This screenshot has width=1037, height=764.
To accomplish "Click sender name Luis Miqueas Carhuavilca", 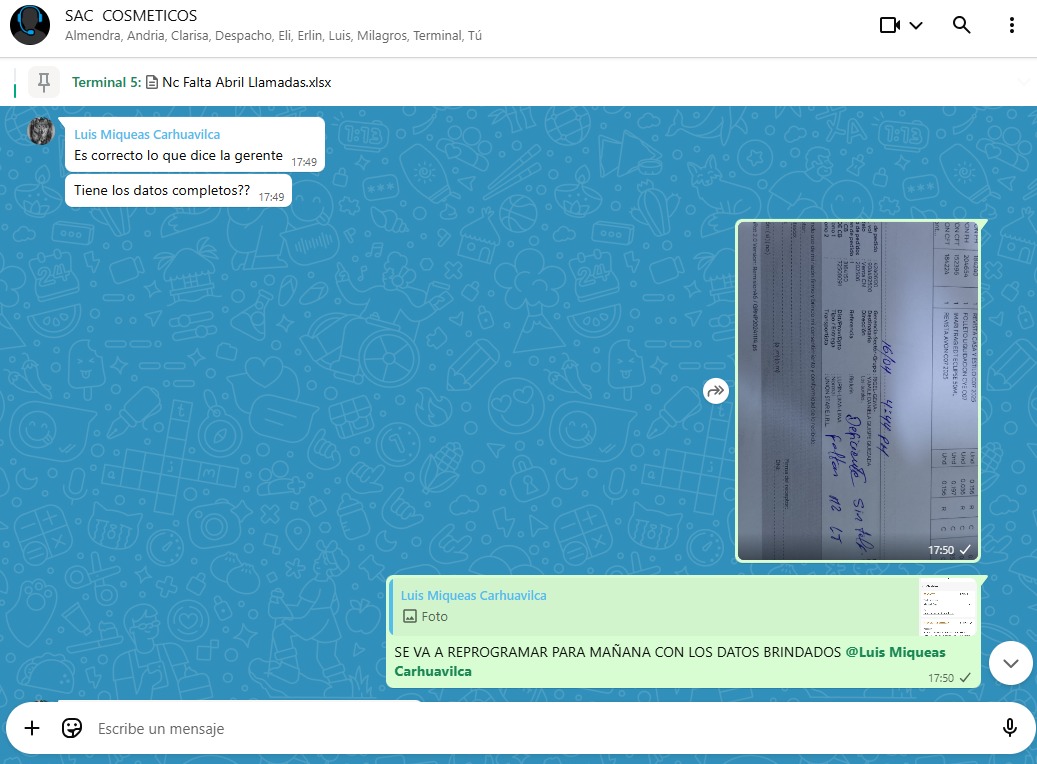I will pos(147,134).
